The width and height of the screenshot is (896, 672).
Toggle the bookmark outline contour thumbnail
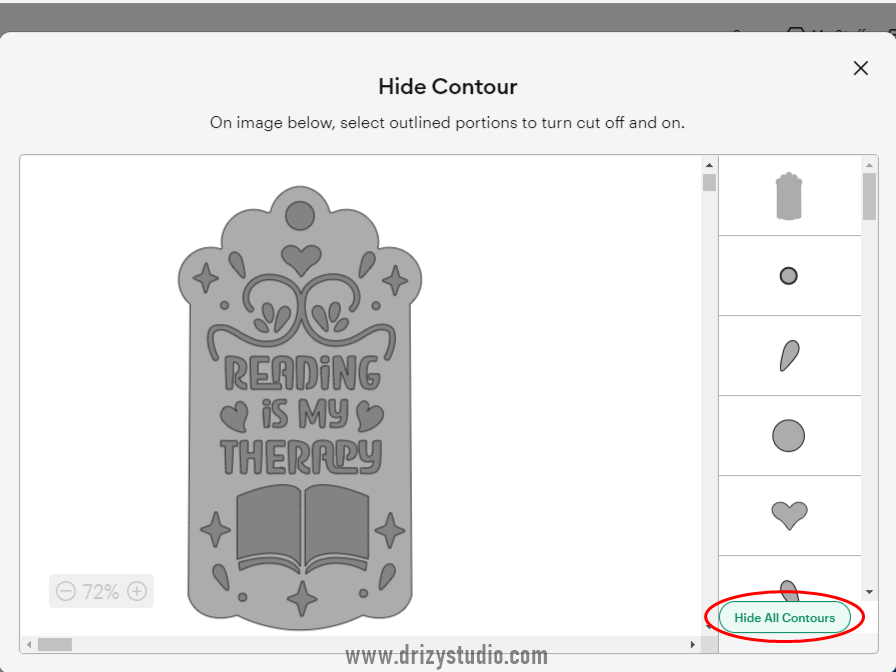[x=789, y=196]
